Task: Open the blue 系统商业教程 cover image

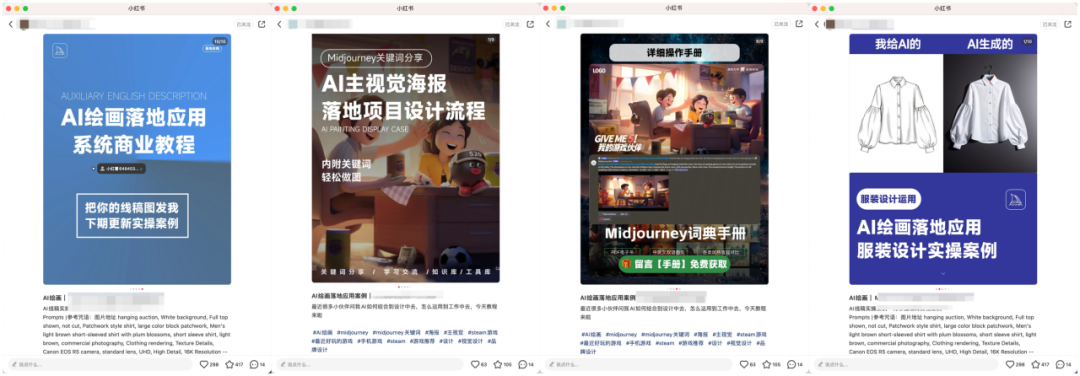Action: pos(137,159)
